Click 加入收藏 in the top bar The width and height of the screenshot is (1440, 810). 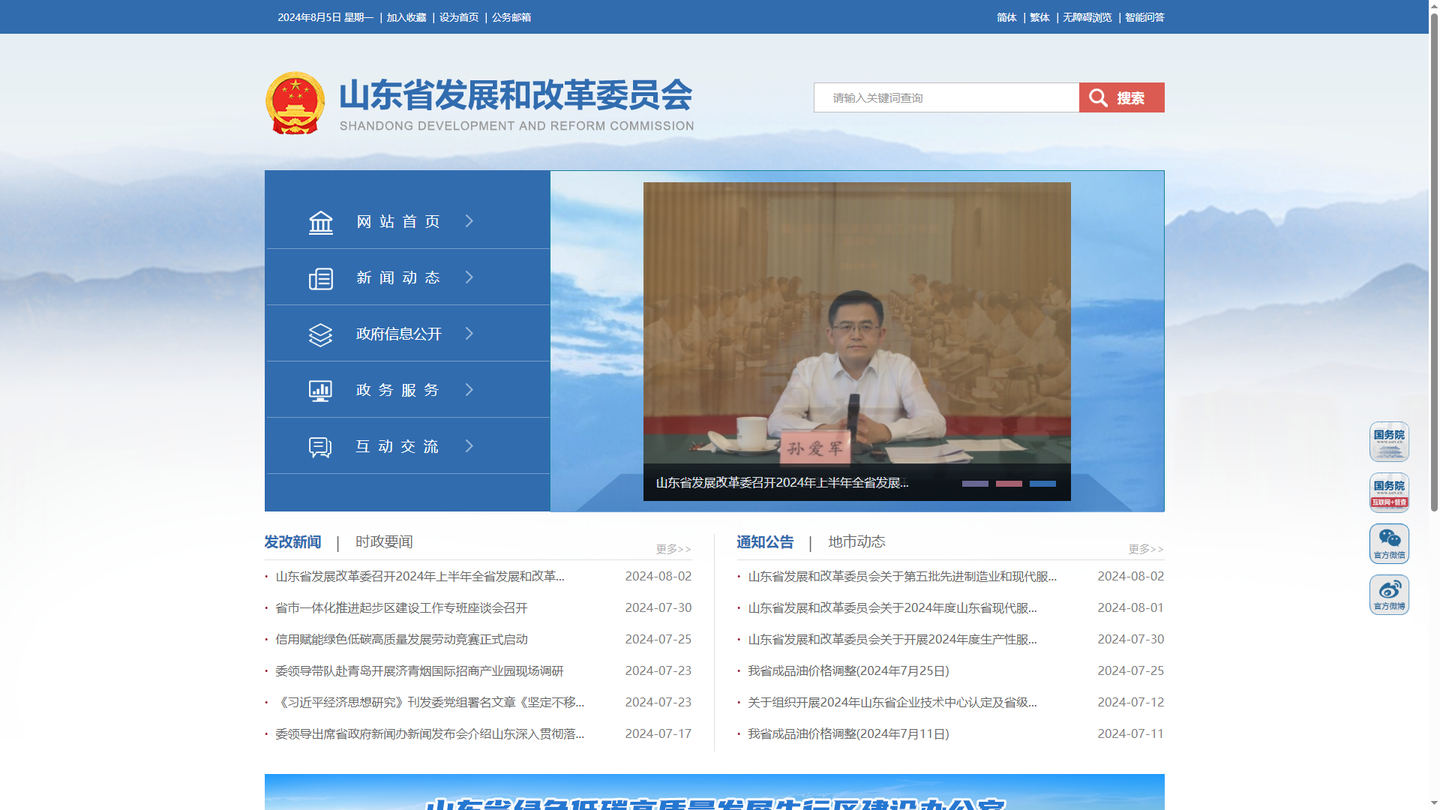click(406, 17)
